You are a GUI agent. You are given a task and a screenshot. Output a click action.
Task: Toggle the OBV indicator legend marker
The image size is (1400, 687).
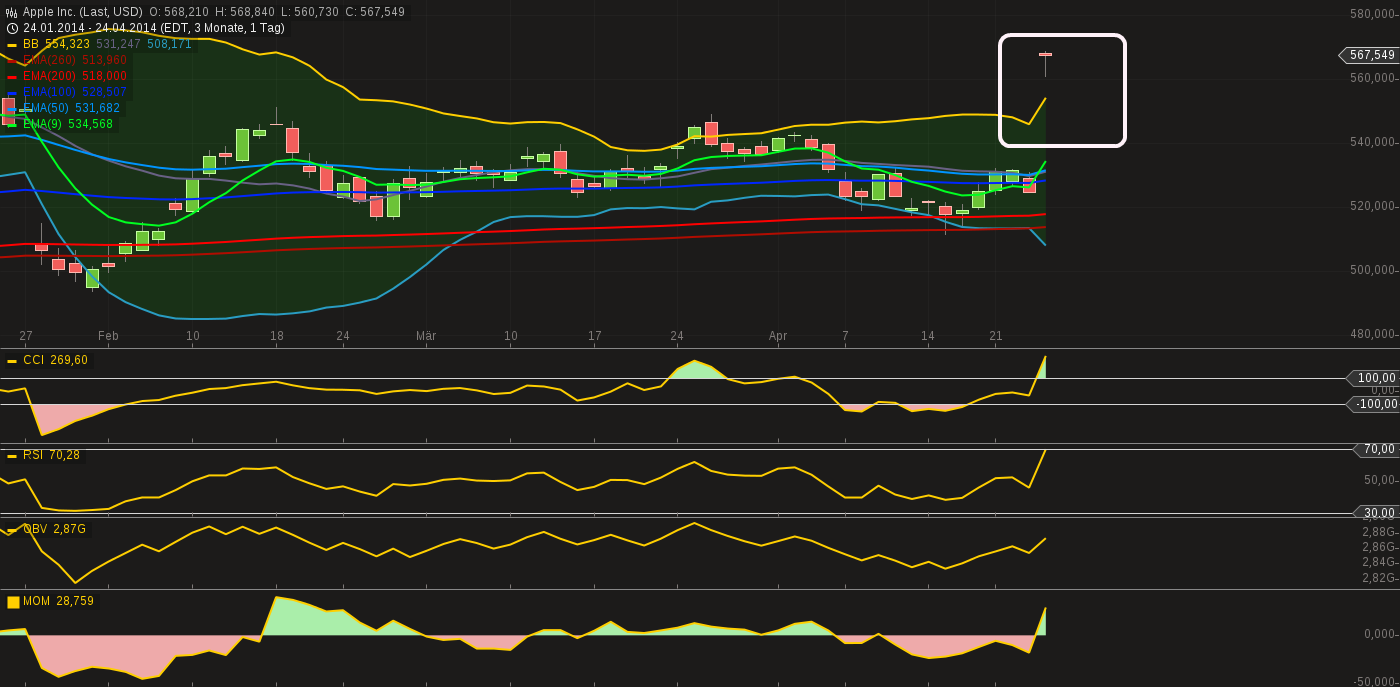11,531
